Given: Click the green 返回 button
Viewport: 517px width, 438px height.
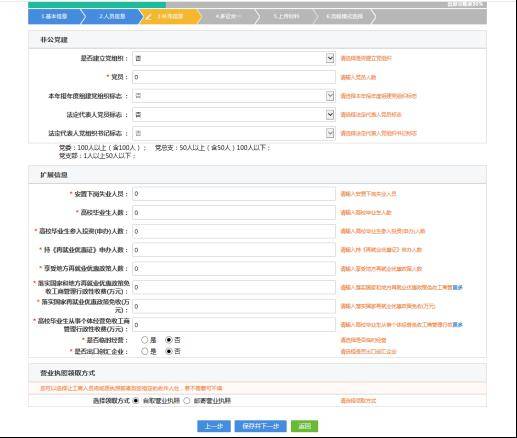Looking at the screenshot, I should (x=304, y=426).
